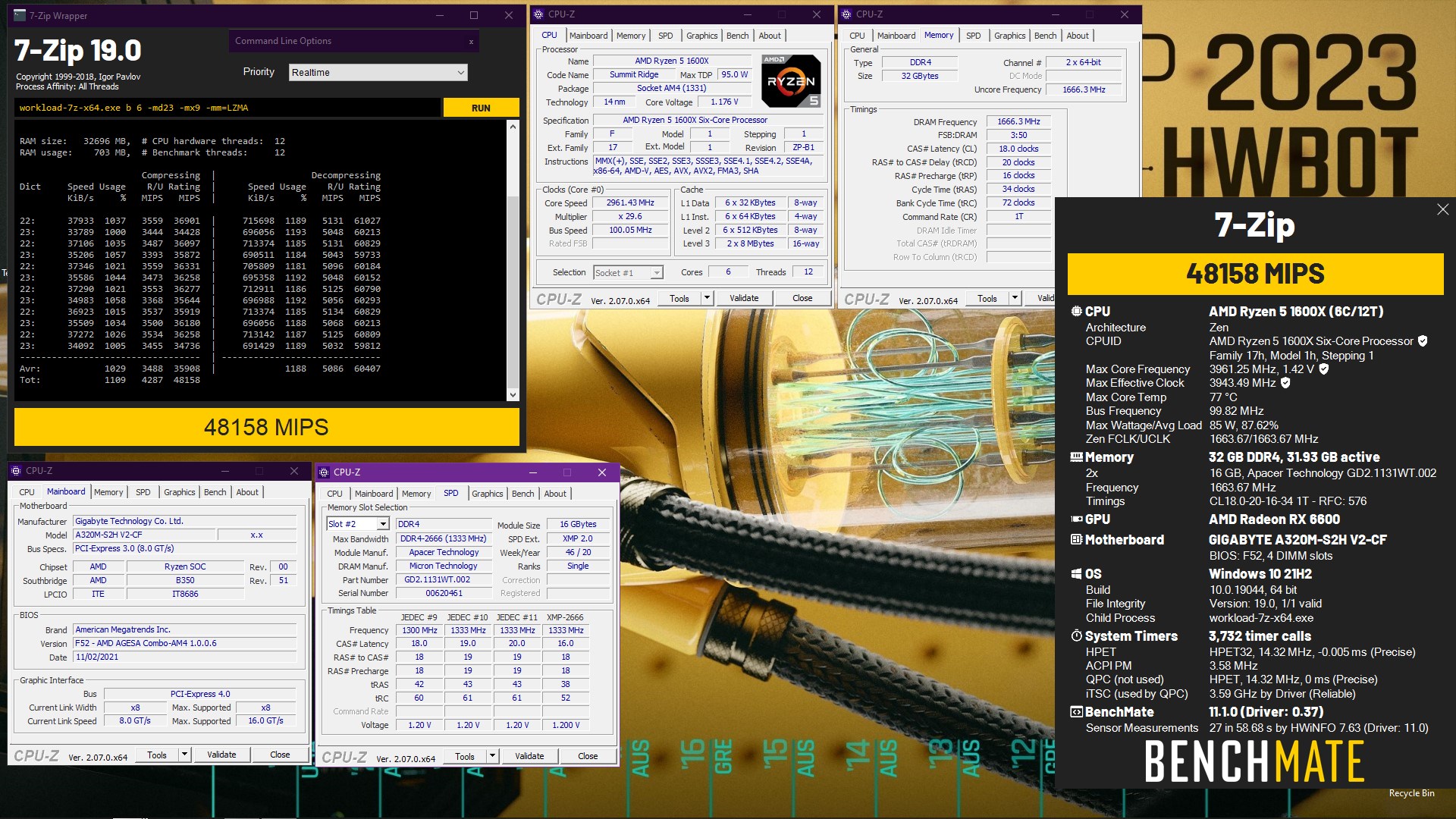
Task: Click the Windows OS icon in BenchMate panel
Action: click(1076, 574)
